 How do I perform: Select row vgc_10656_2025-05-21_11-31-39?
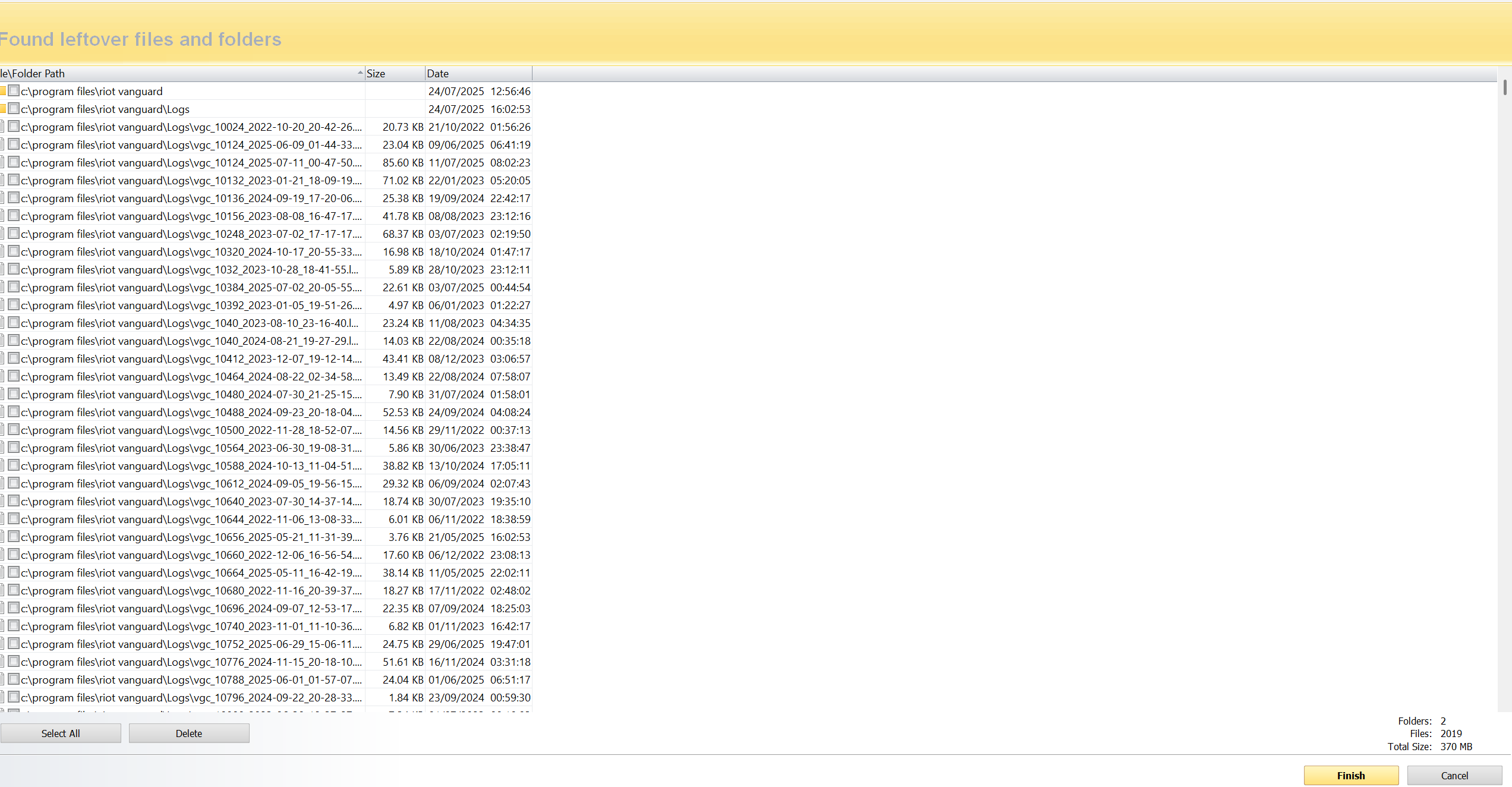[266, 537]
